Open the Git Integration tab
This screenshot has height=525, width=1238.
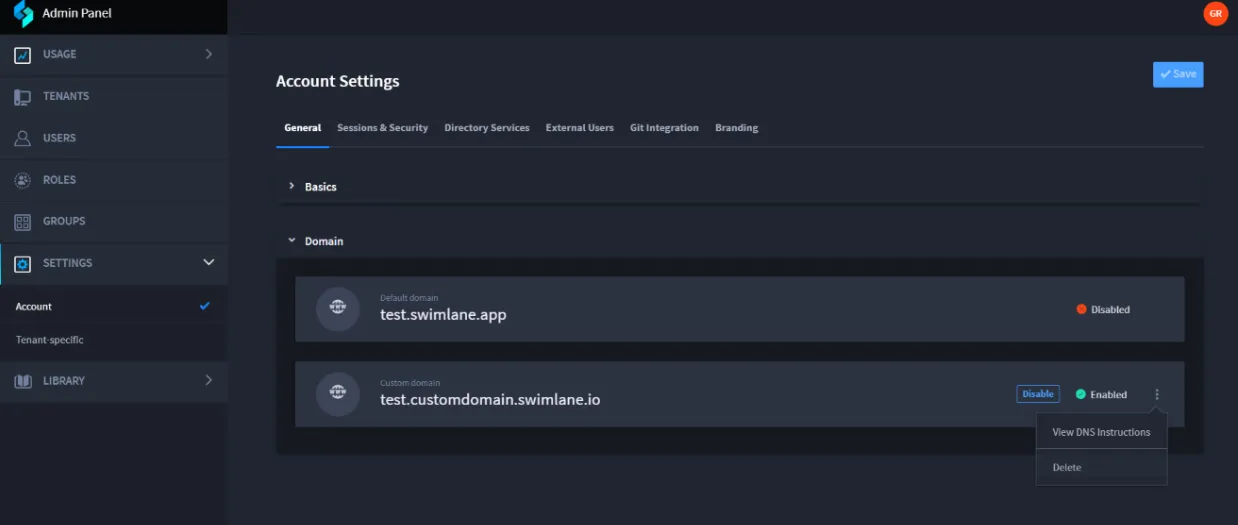pos(664,128)
